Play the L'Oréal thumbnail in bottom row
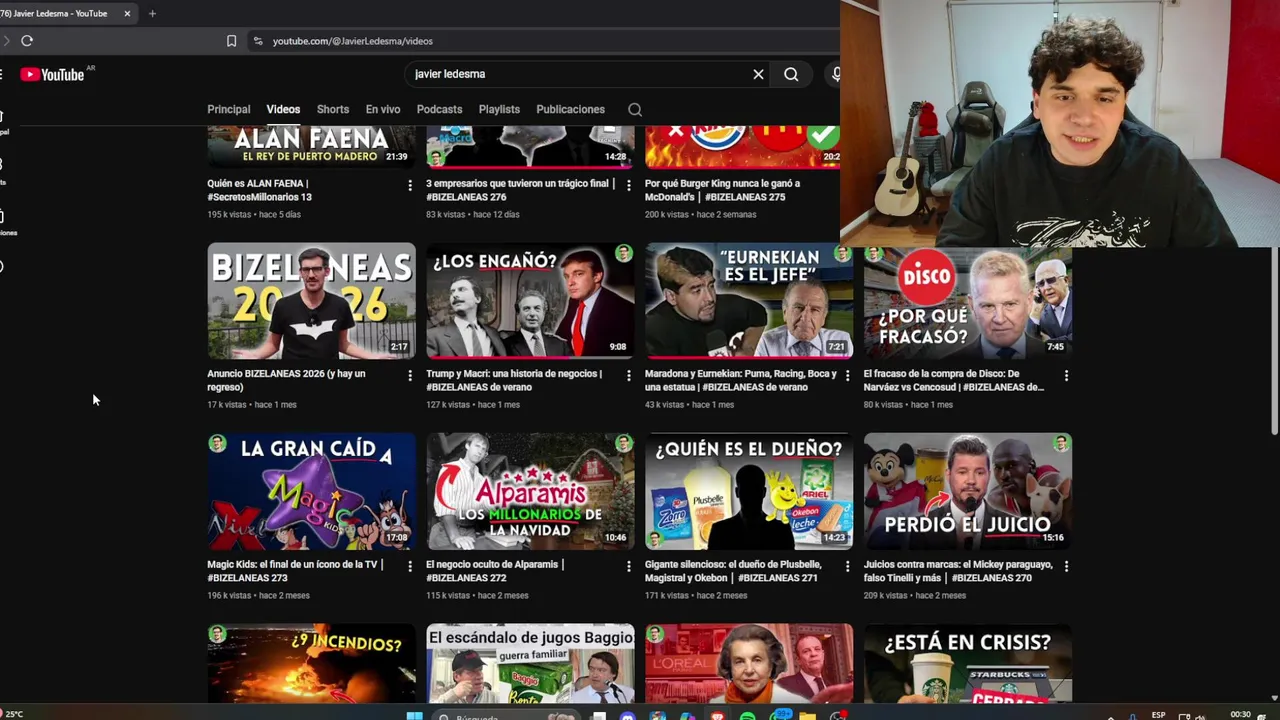This screenshot has width=1280, height=720. coord(749,663)
